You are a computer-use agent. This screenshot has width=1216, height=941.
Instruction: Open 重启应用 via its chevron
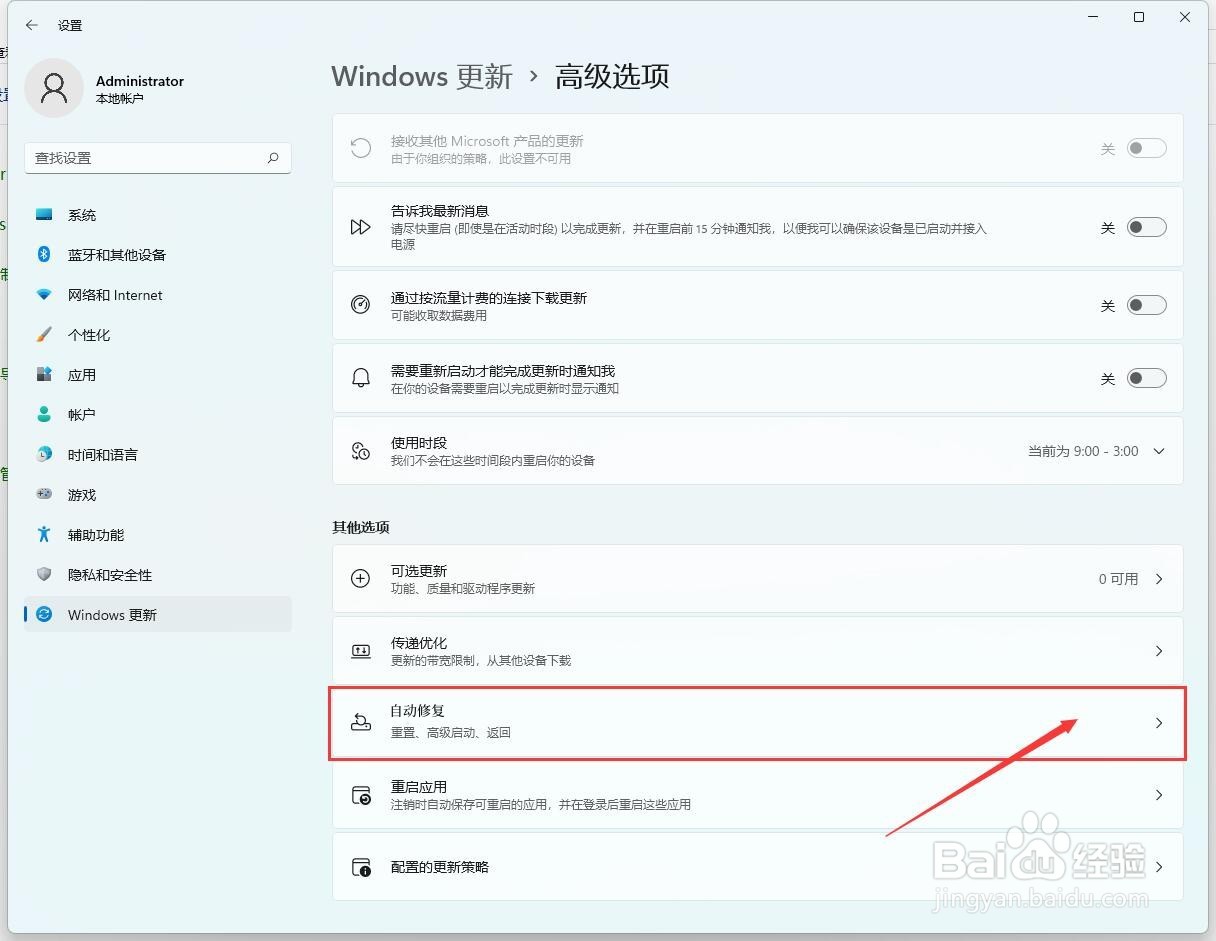(1159, 795)
